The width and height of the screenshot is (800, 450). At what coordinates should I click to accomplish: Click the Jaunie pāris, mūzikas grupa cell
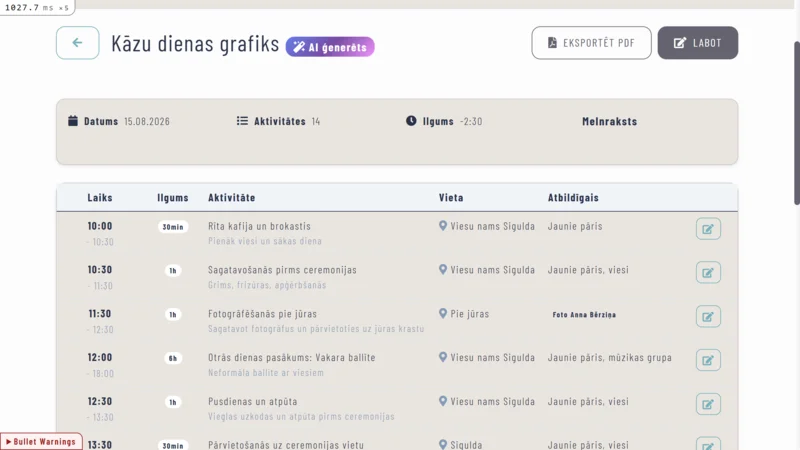tap(610, 358)
